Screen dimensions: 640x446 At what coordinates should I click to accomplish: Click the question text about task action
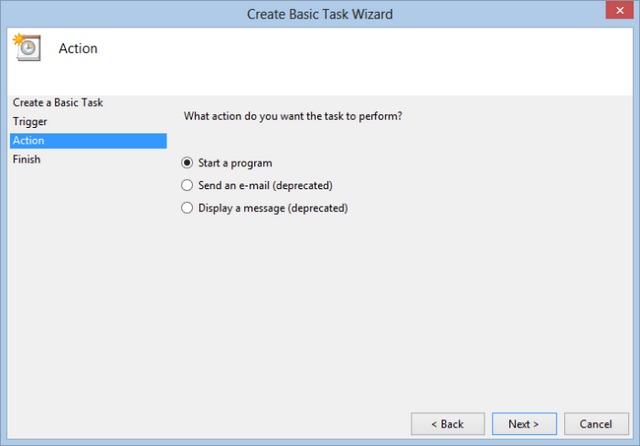click(x=293, y=116)
